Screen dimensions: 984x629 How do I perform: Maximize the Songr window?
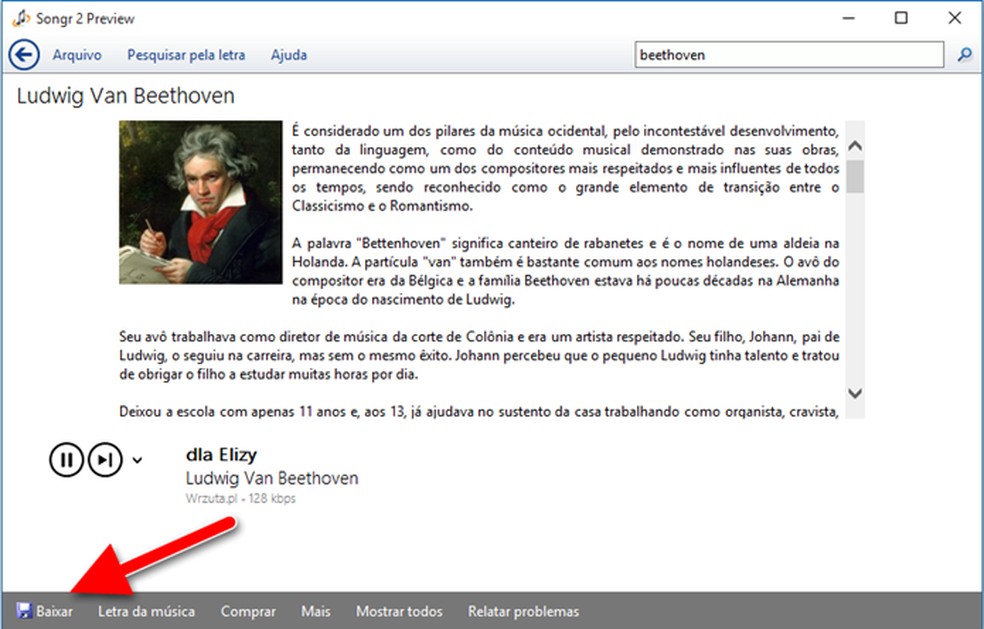(901, 18)
